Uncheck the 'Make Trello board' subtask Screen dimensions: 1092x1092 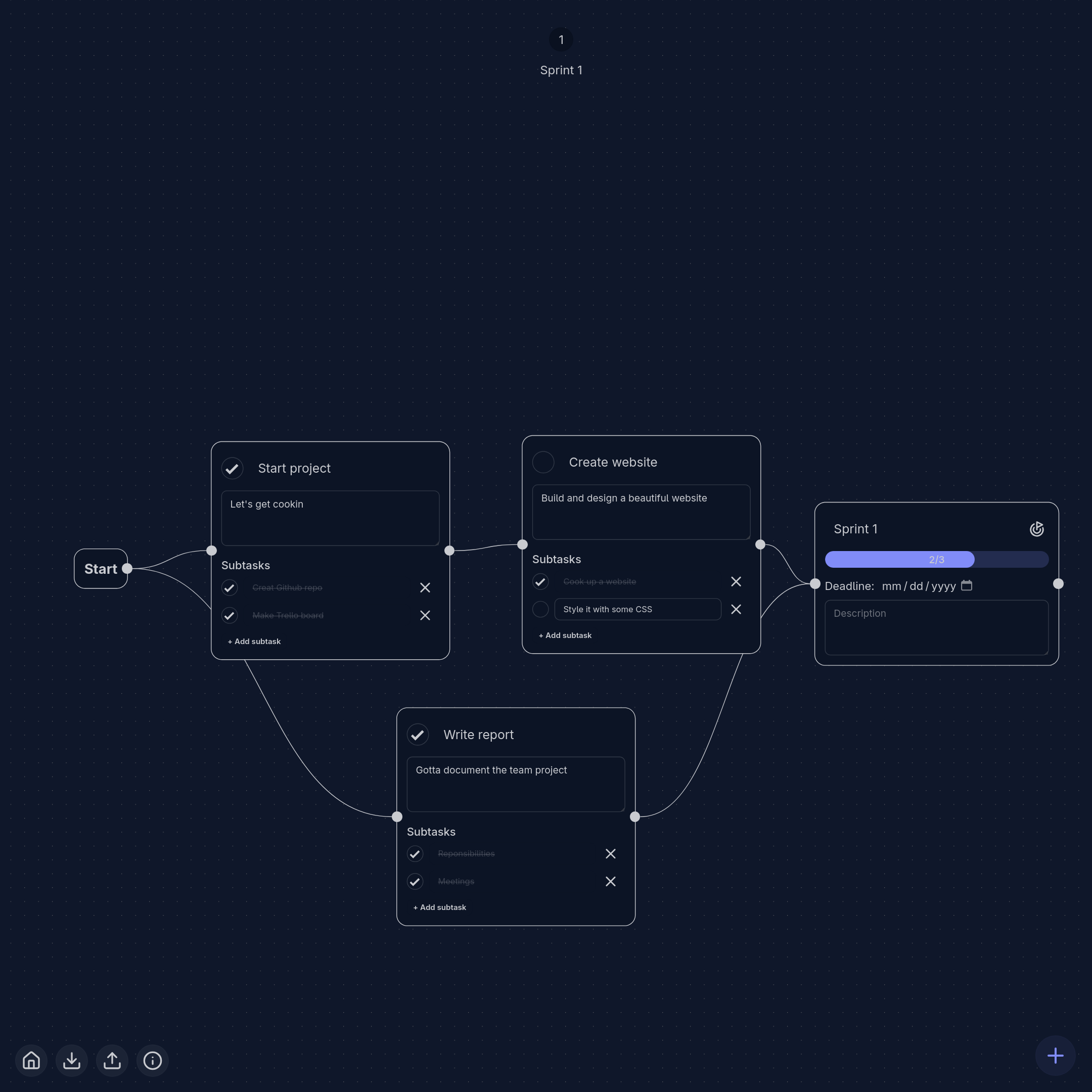(x=230, y=616)
